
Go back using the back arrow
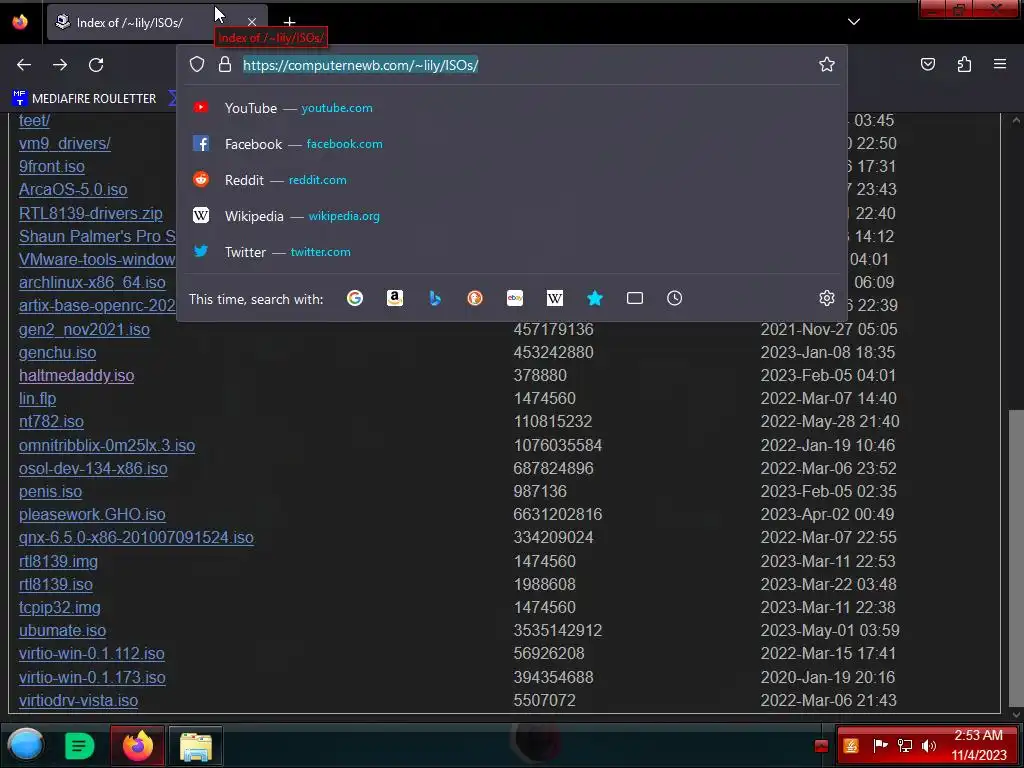click(24, 65)
